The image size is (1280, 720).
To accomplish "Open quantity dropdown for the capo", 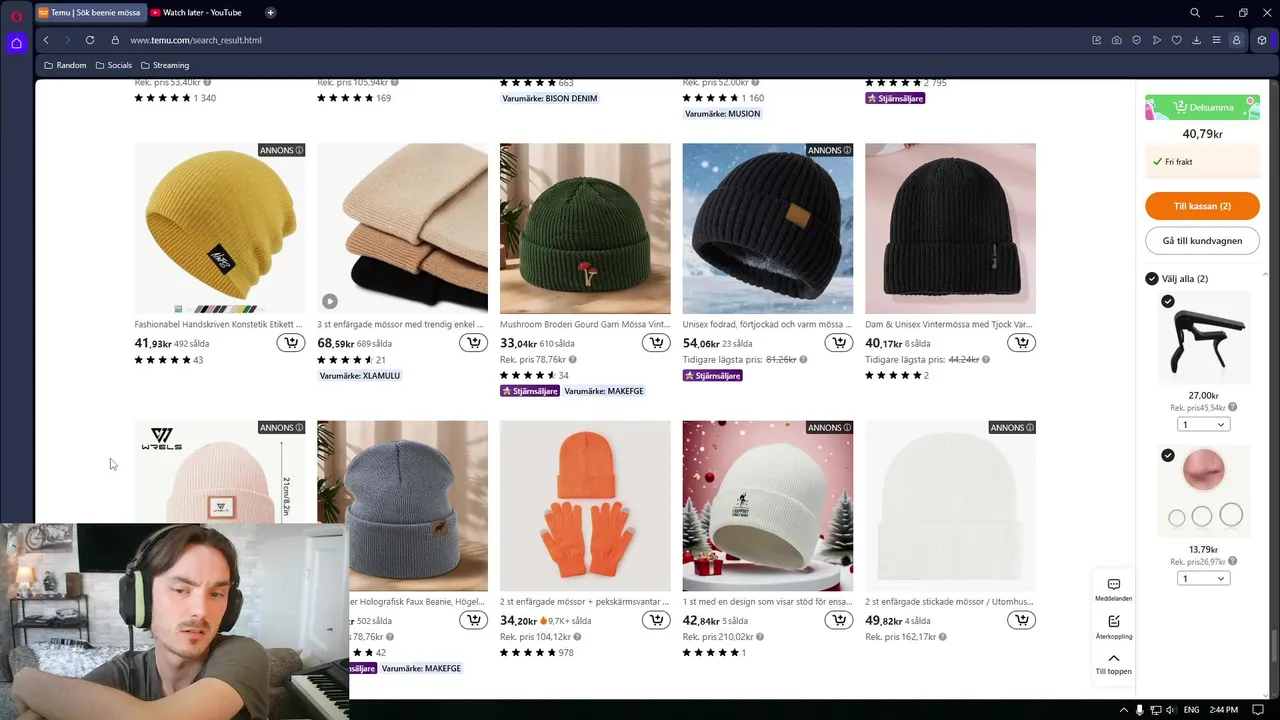I will click(x=1203, y=425).
